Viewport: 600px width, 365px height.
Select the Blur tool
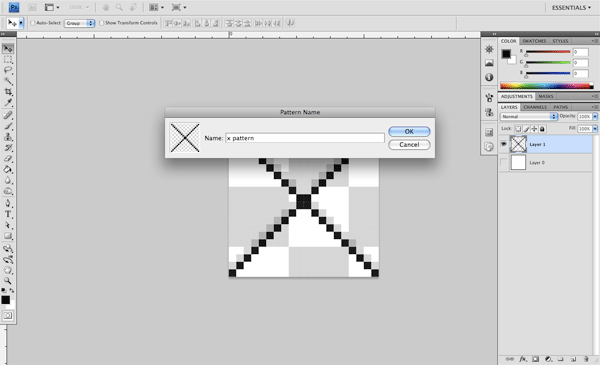pyautogui.click(x=8, y=180)
